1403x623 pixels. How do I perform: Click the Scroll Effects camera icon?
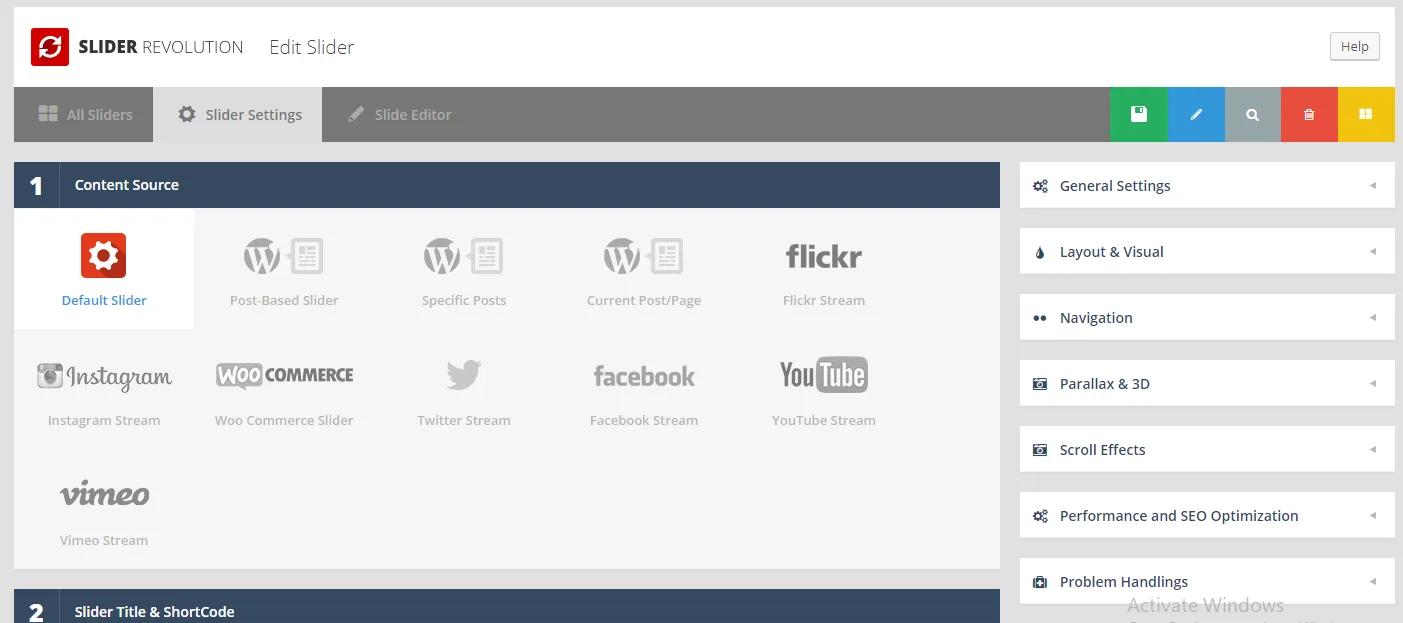(1040, 450)
